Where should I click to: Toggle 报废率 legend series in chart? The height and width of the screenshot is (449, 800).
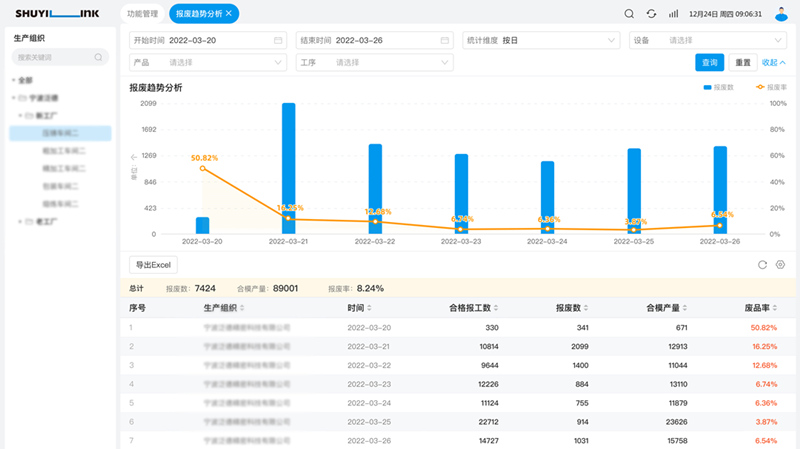pos(771,88)
